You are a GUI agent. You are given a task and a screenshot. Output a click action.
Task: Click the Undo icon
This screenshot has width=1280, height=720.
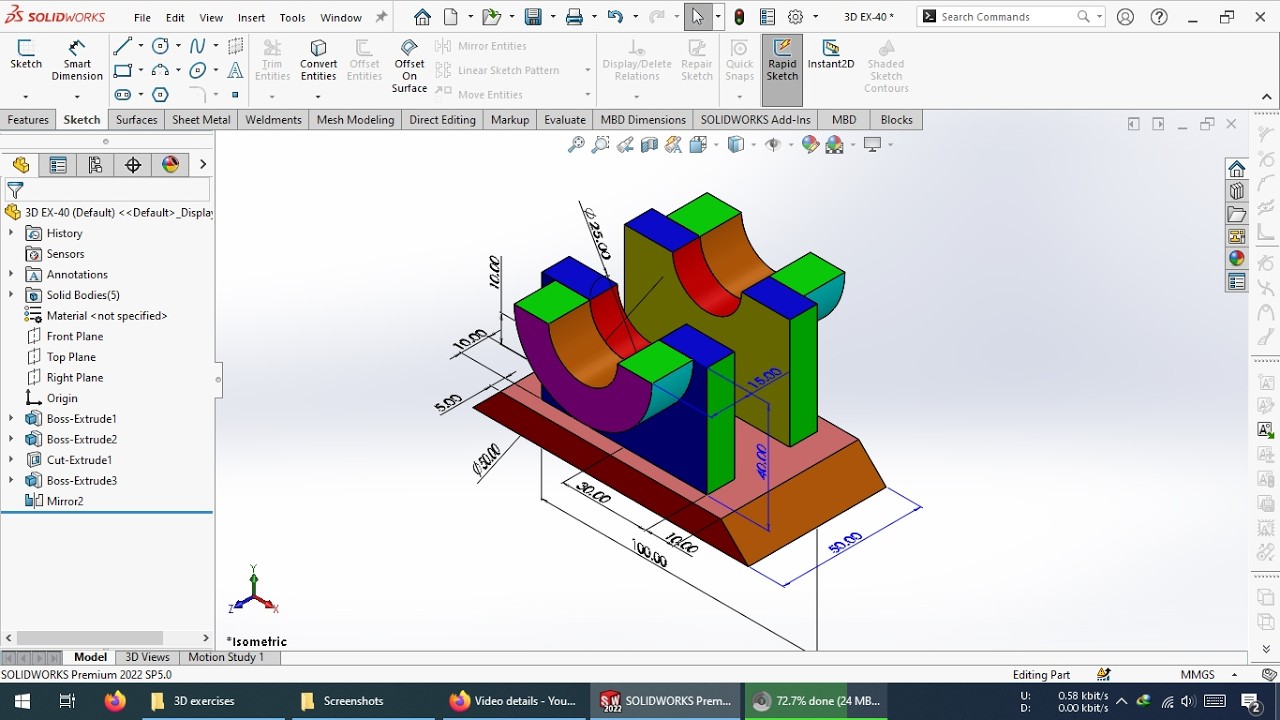click(x=615, y=17)
